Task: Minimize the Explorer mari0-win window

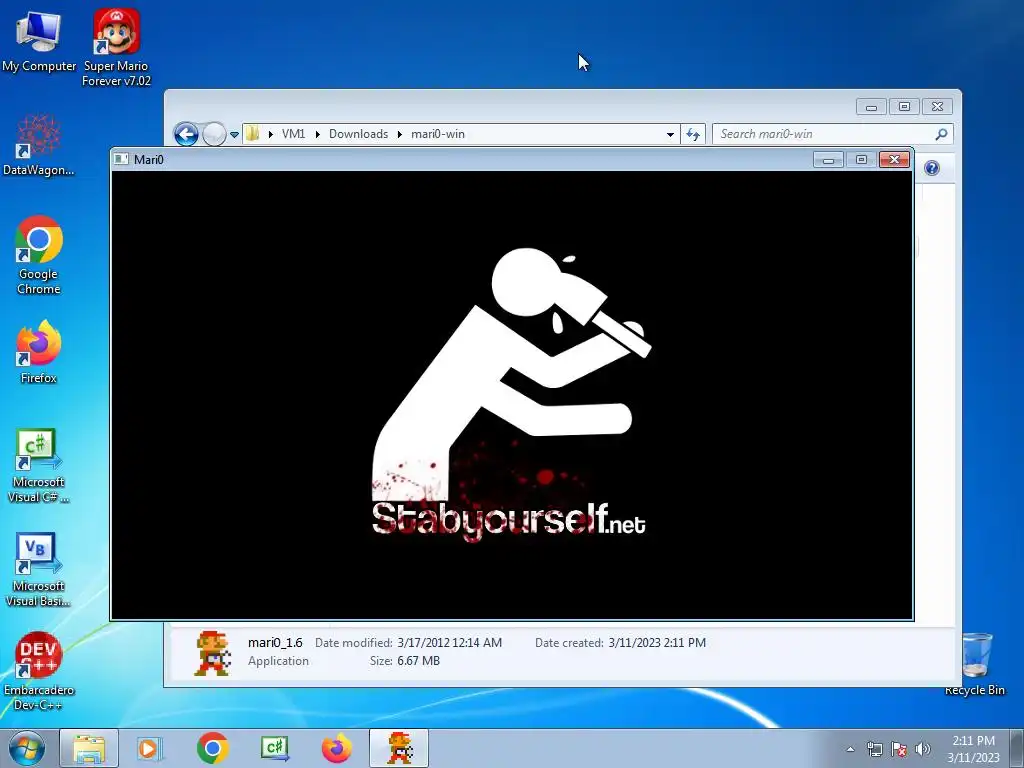Action: tap(871, 106)
